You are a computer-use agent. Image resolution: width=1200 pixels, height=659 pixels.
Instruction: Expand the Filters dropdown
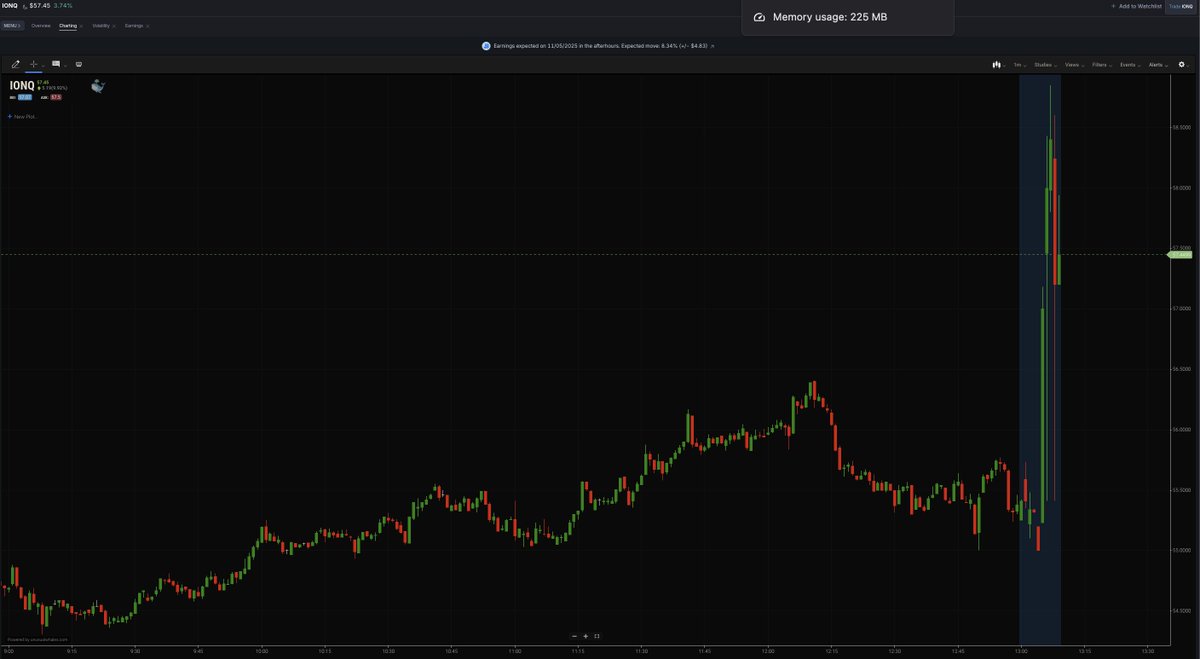click(1101, 64)
